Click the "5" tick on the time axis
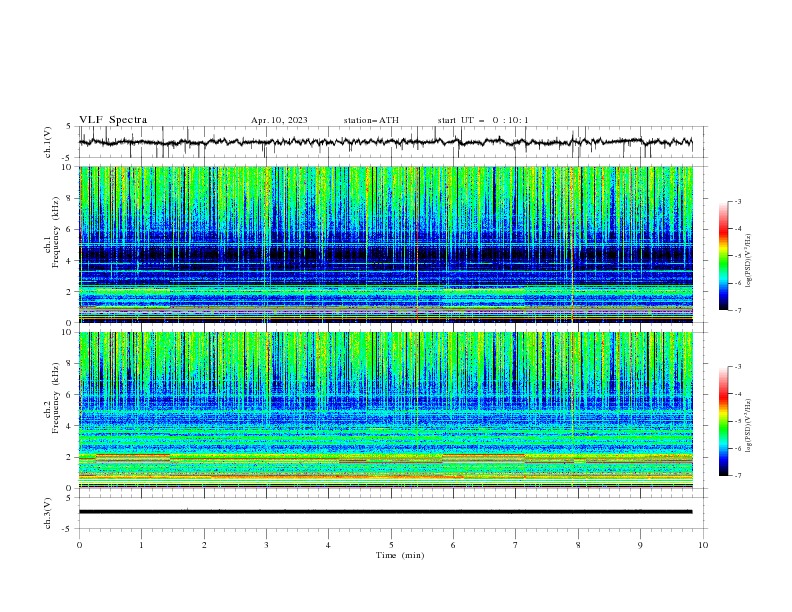Screen dimensions: 792x612 coord(391,545)
